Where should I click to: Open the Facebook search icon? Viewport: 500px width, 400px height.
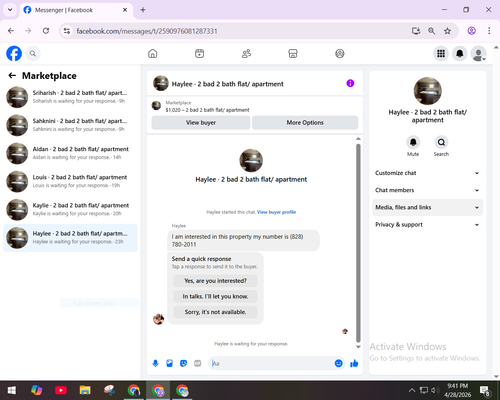point(33,53)
